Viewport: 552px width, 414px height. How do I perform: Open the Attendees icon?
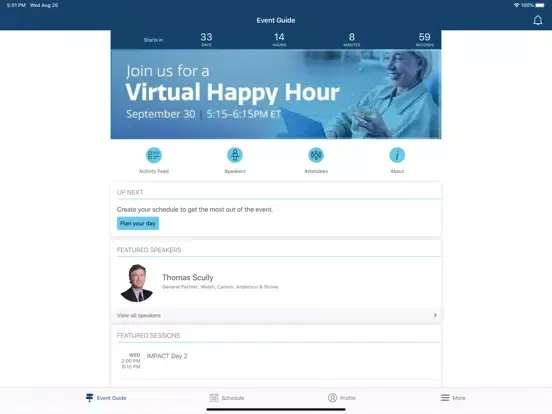tap(316, 155)
